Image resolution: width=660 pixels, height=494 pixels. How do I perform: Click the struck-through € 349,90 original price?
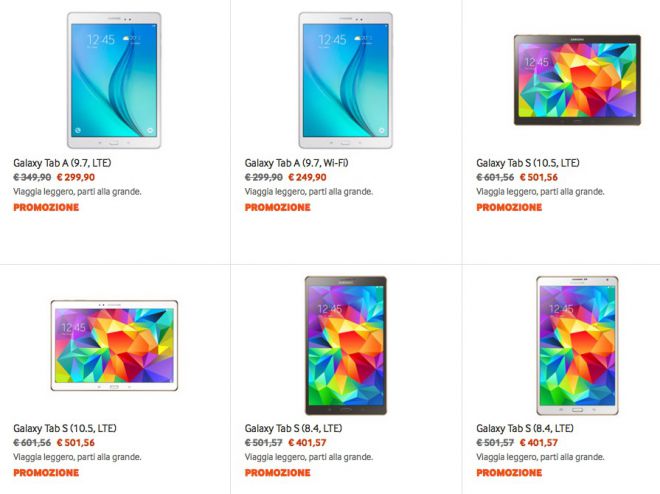pos(32,178)
